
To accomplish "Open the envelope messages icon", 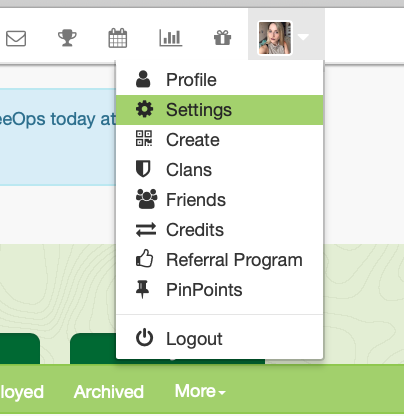I will tap(16, 38).
